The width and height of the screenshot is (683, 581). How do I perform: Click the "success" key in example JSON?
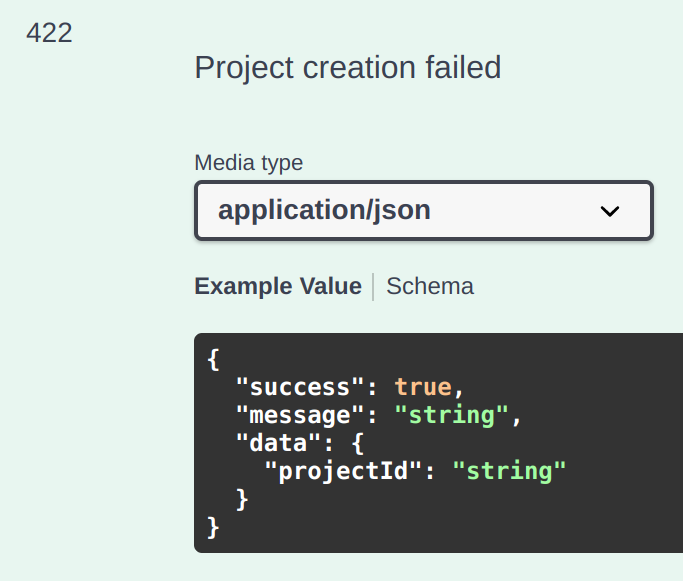pyautogui.click(x=300, y=387)
